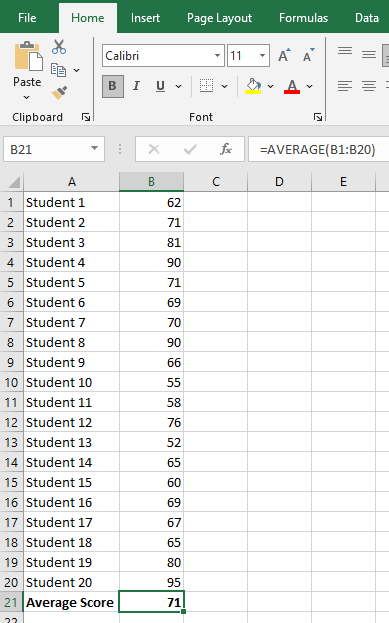
Task: Apply yellow fill color bucket
Action: click(253, 86)
